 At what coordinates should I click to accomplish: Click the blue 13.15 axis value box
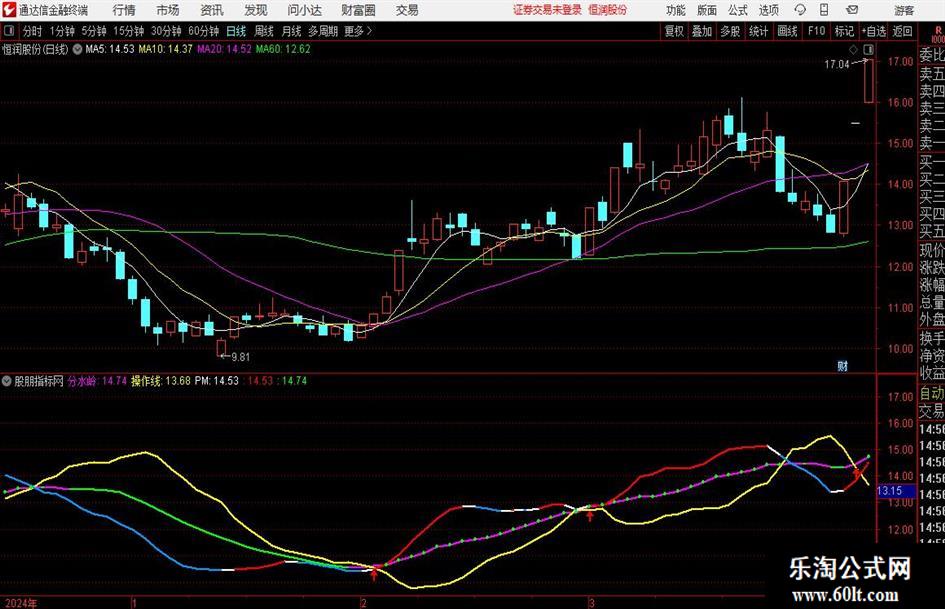coord(896,491)
